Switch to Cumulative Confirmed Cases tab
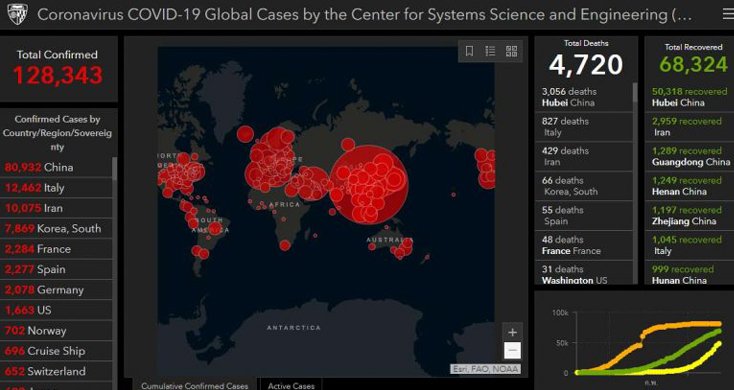This screenshot has width=734, height=390. tap(195, 385)
